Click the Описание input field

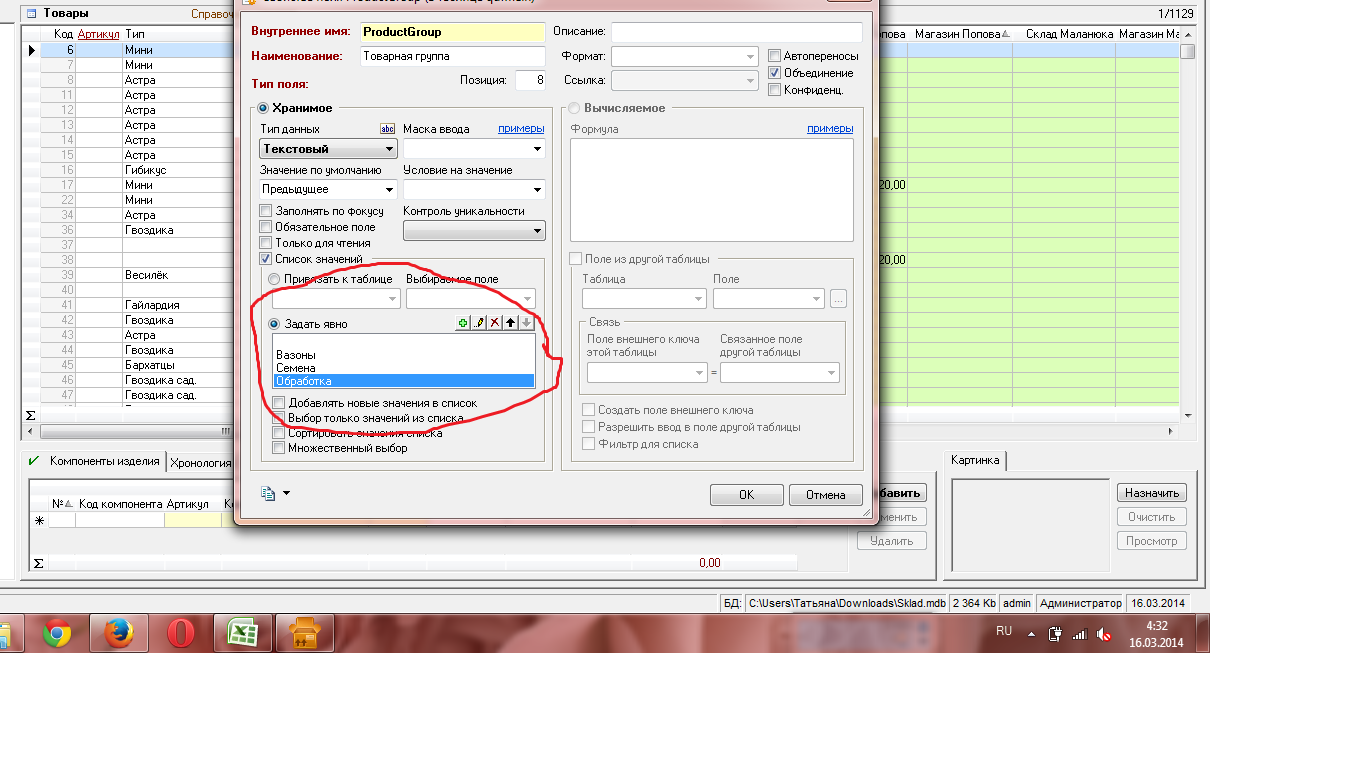coord(737,32)
